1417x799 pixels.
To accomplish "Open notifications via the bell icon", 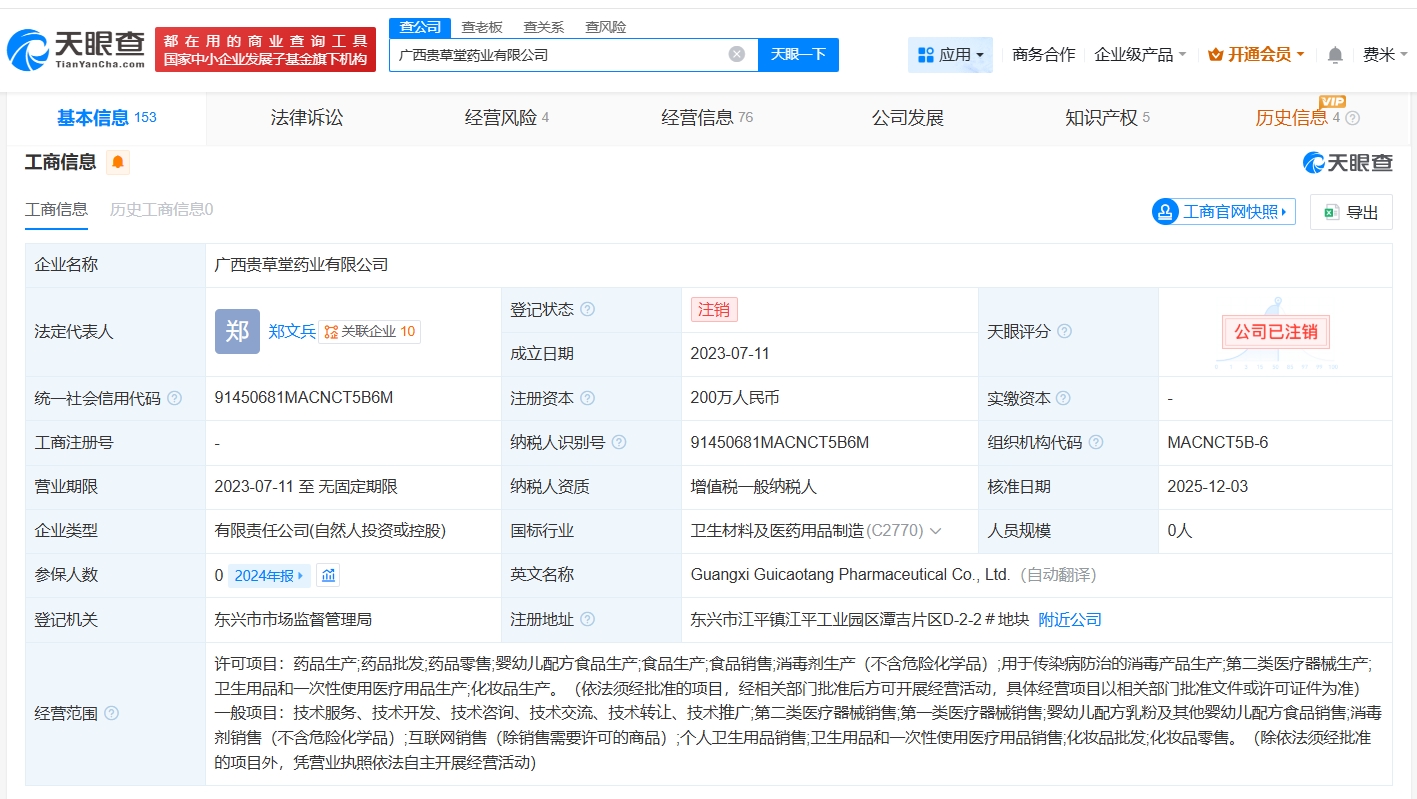I will tap(1334, 55).
